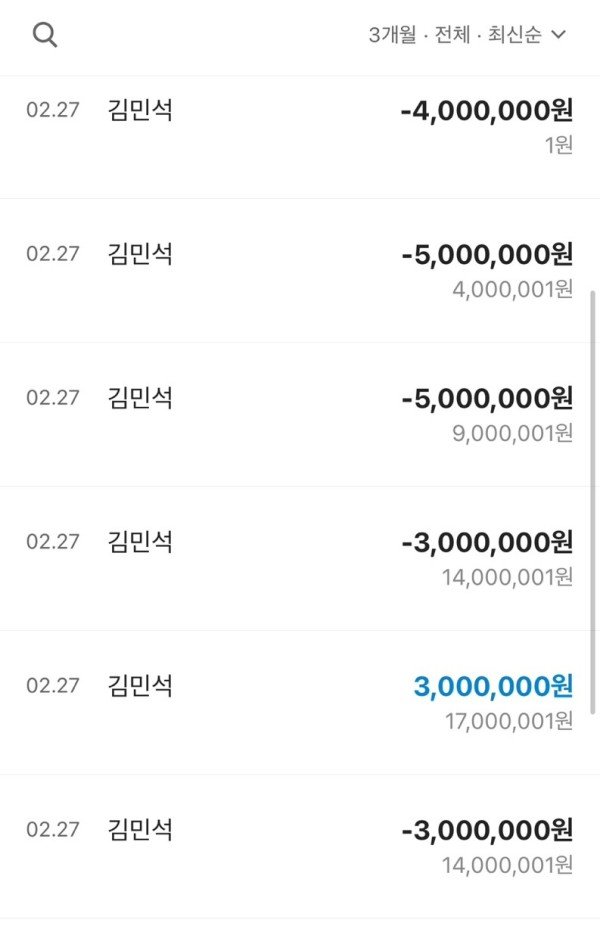Tap the search magnifier icon

tap(45, 35)
